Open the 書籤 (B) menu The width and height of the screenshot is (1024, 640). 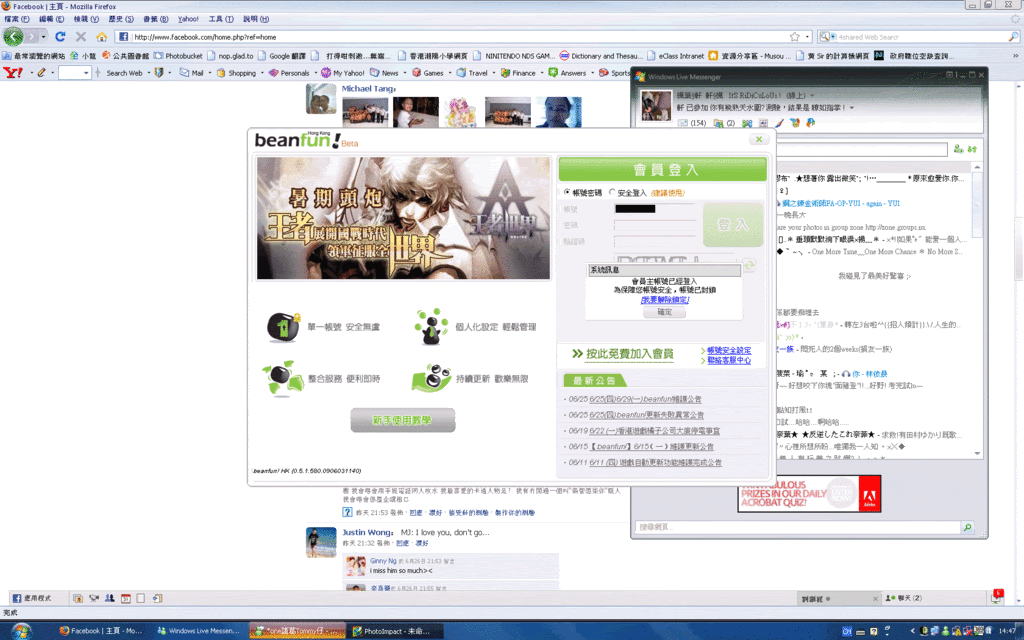click(155, 19)
